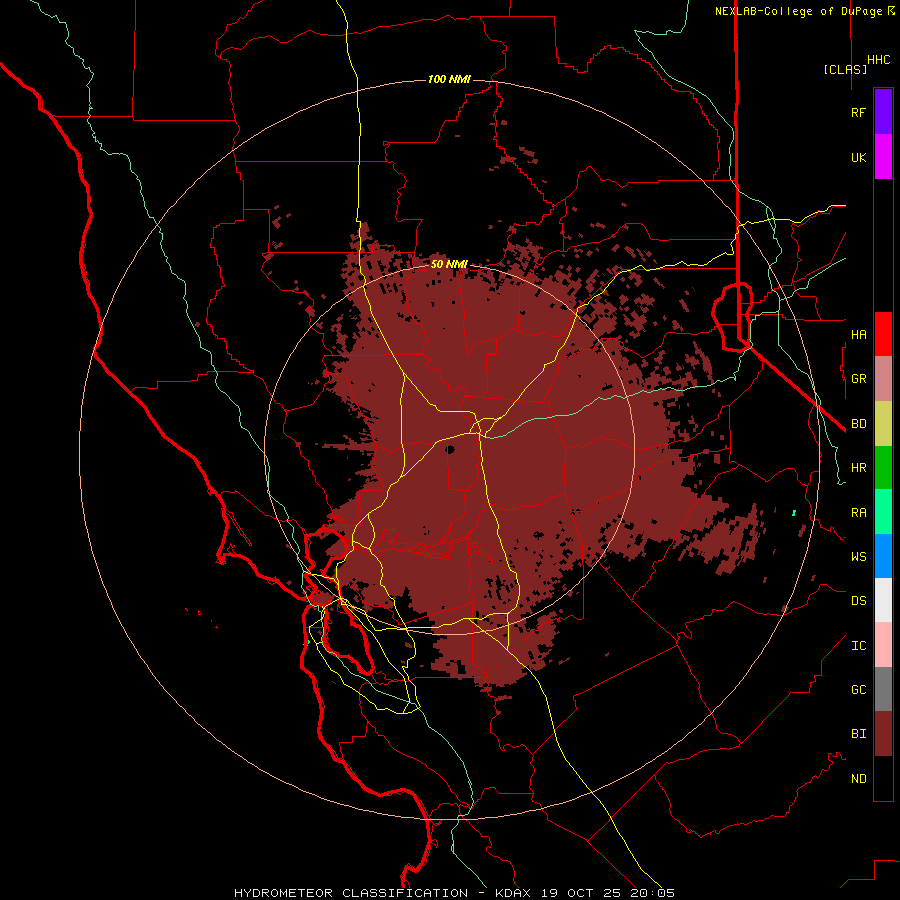Click the 20:05 time stamp
This screenshot has height=900, width=900.
(x=651, y=893)
